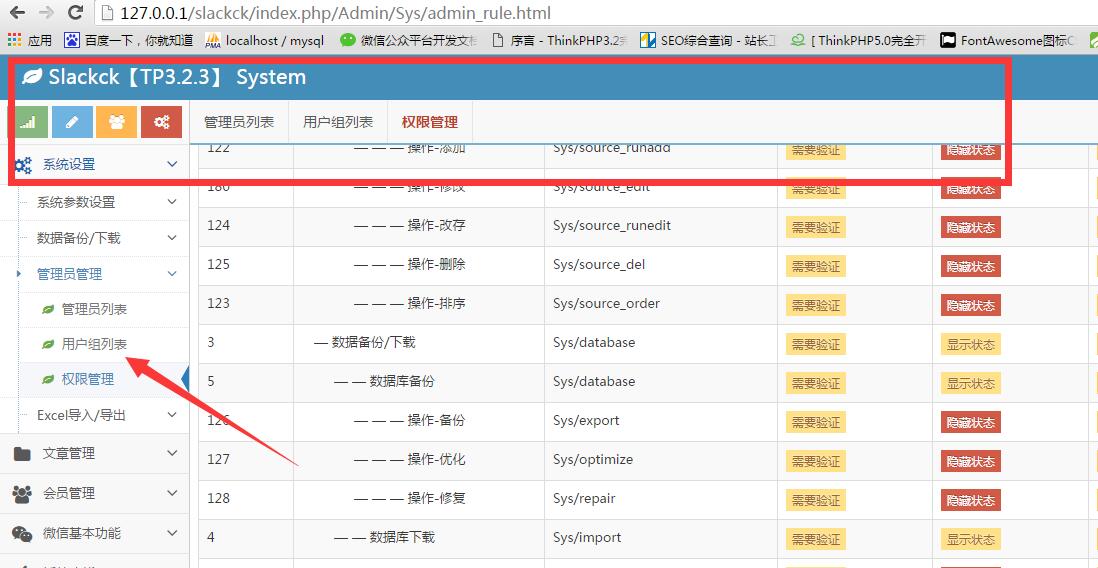Toggle 显示状态 badge for Sys/import row

pos(970,539)
